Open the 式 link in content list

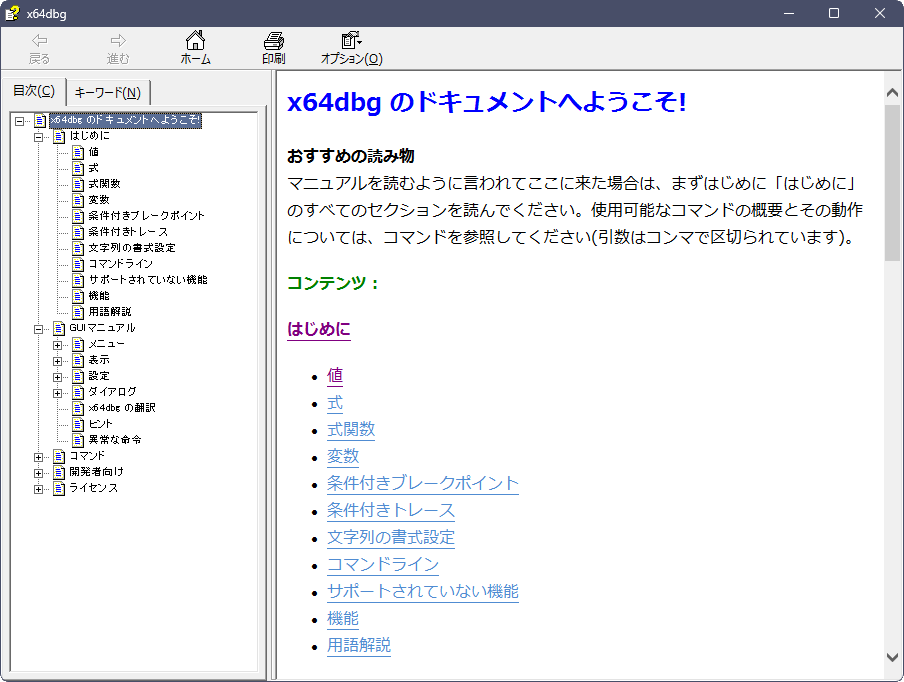point(335,402)
